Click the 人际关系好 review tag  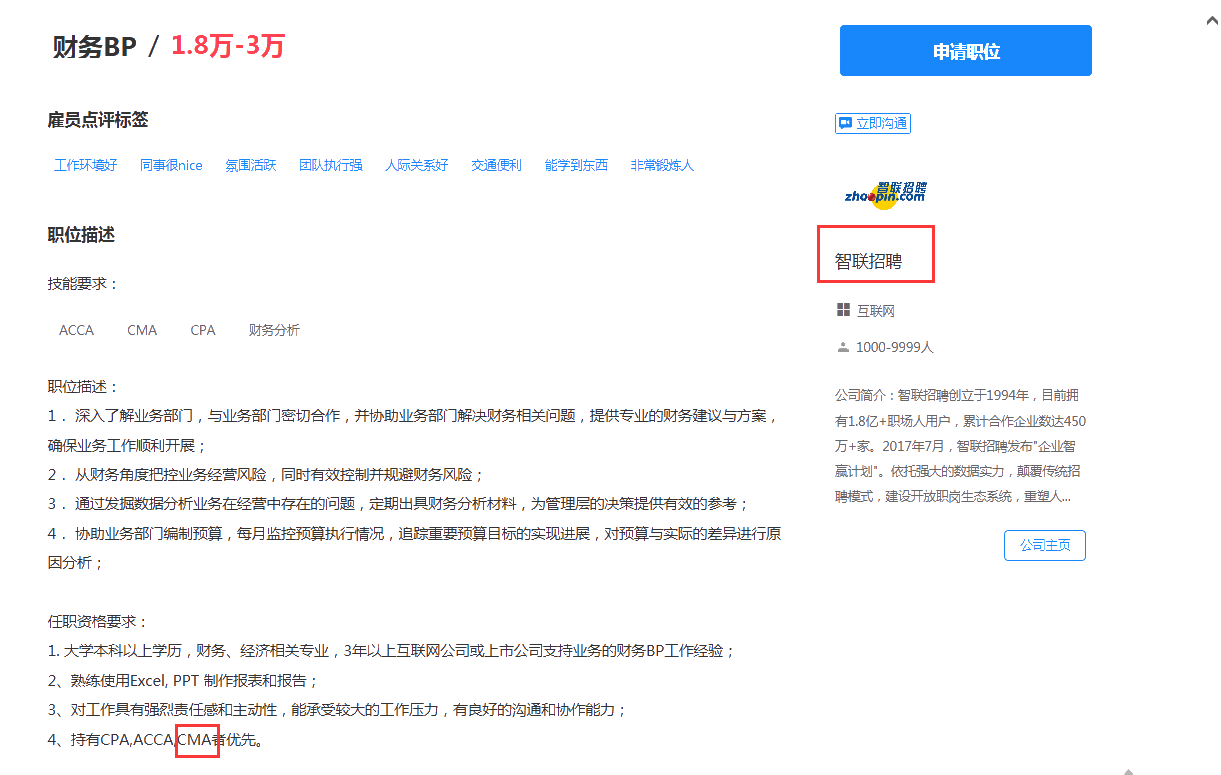click(416, 165)
